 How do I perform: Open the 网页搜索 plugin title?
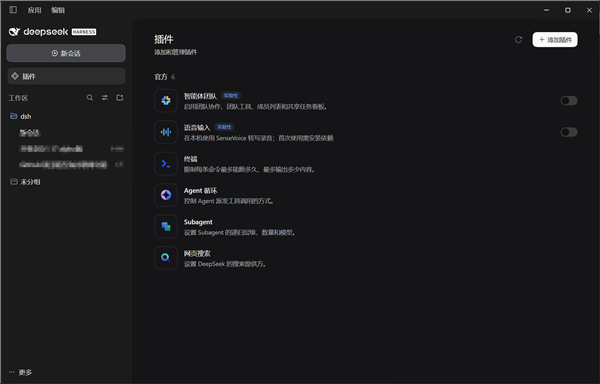pyautogui.click(x=197, y=254)
